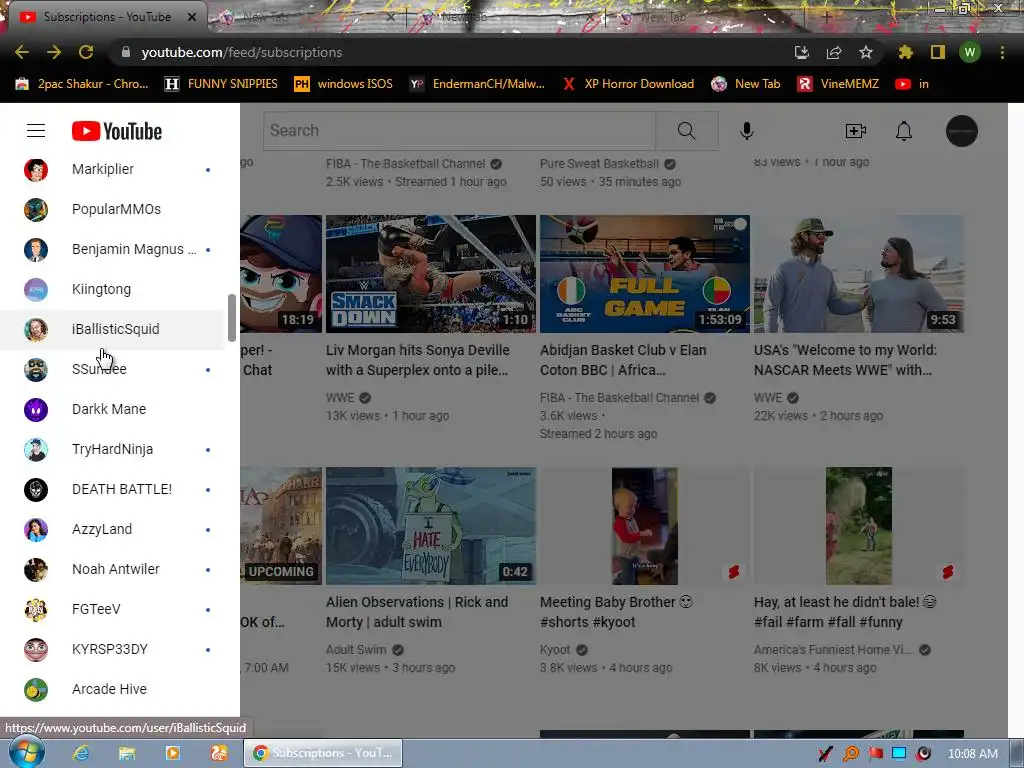Open VineMEMZ bookmark
The width and height of the screenshot is (1024, 768).
(x=839, y=84)
